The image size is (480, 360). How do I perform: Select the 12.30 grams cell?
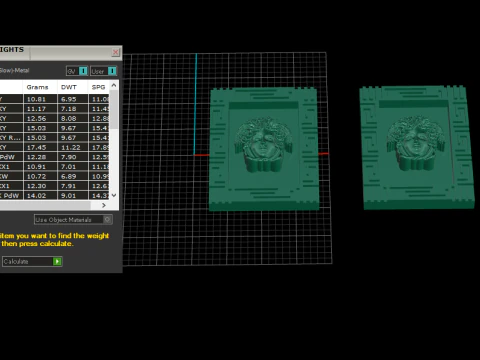(40, 186)
